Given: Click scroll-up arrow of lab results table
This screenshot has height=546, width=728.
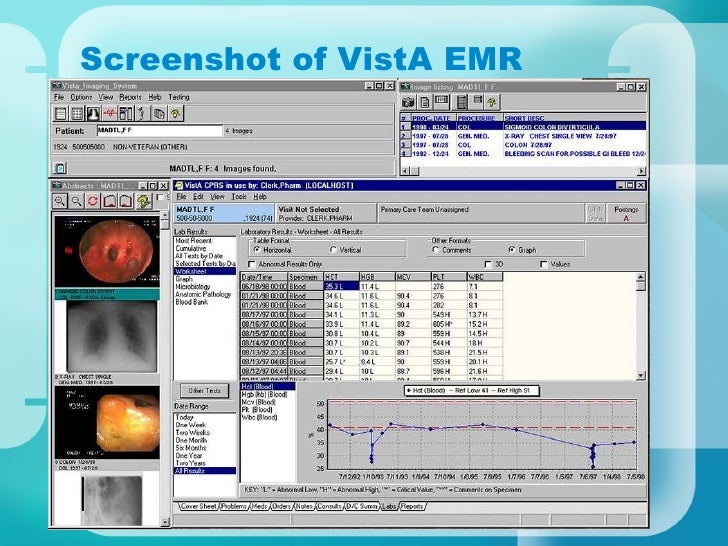Looking at the screenshot, I should coord(641,277).
